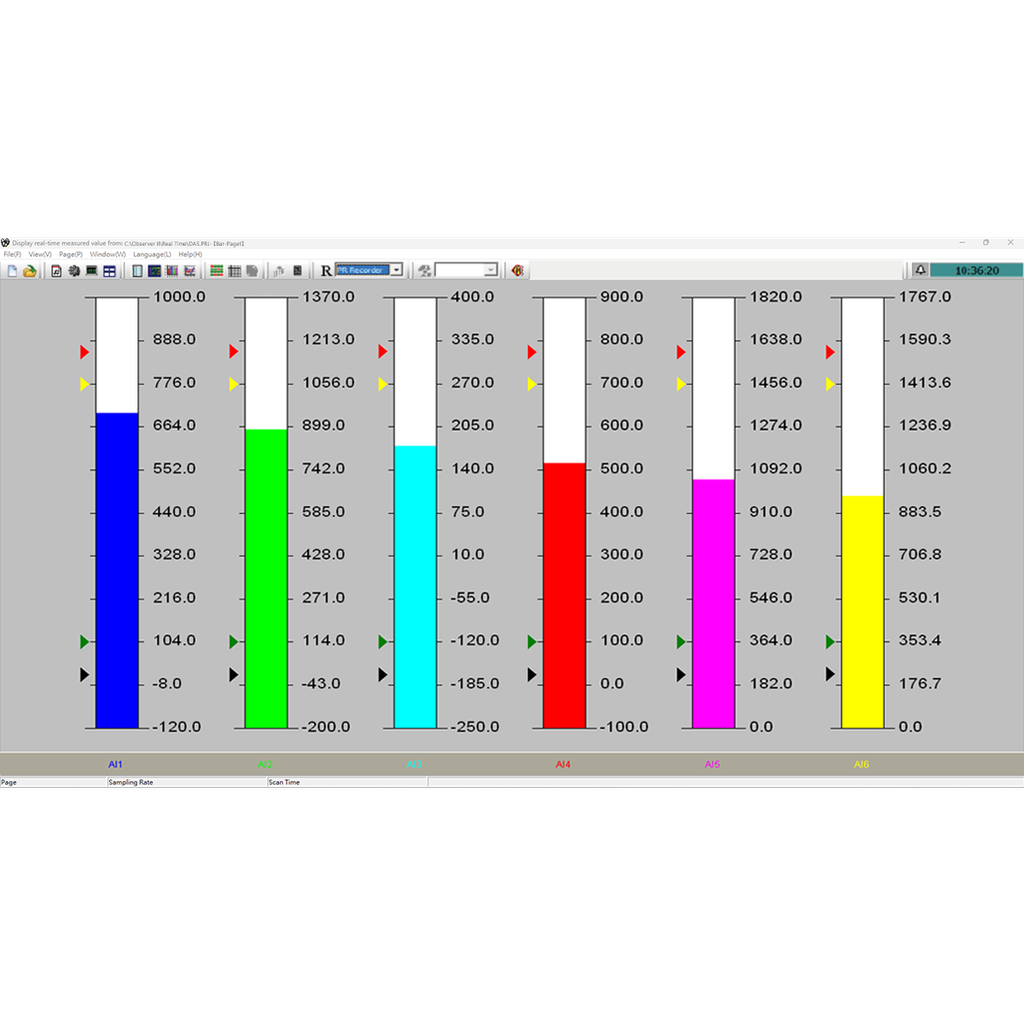This screenshot has width=1024, height=1024.
Task: Click the R recorder icon on toolbar
Action: pos(326,270)
